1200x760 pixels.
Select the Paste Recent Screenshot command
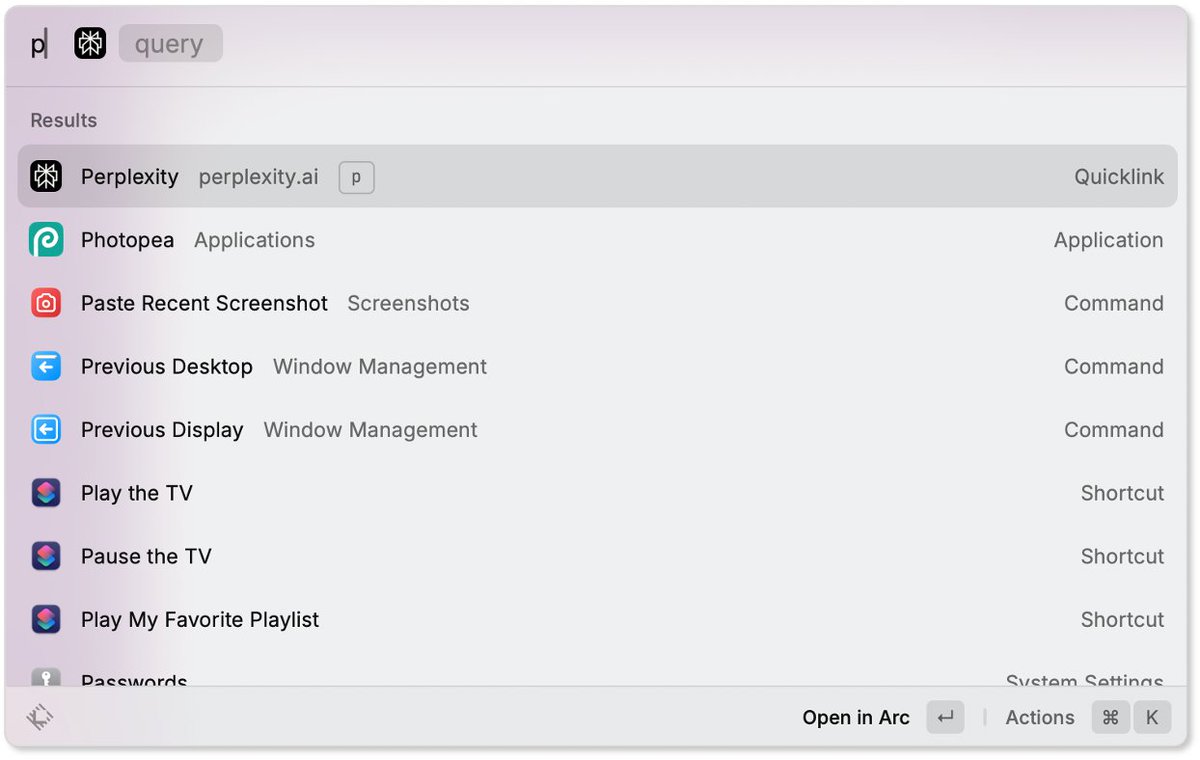pyautogui.click(x=598, y=303)
